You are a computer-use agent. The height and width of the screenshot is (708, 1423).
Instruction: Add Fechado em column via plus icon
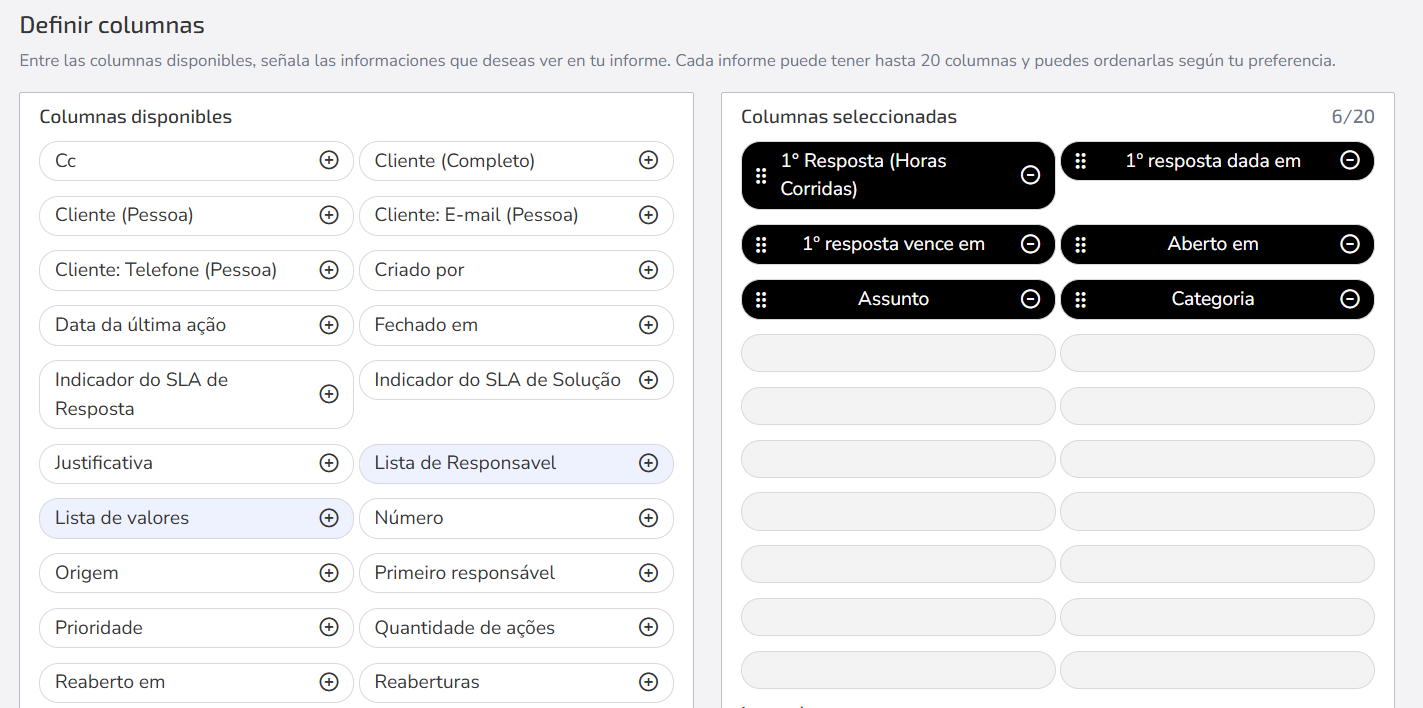click(x=648, y=325)
